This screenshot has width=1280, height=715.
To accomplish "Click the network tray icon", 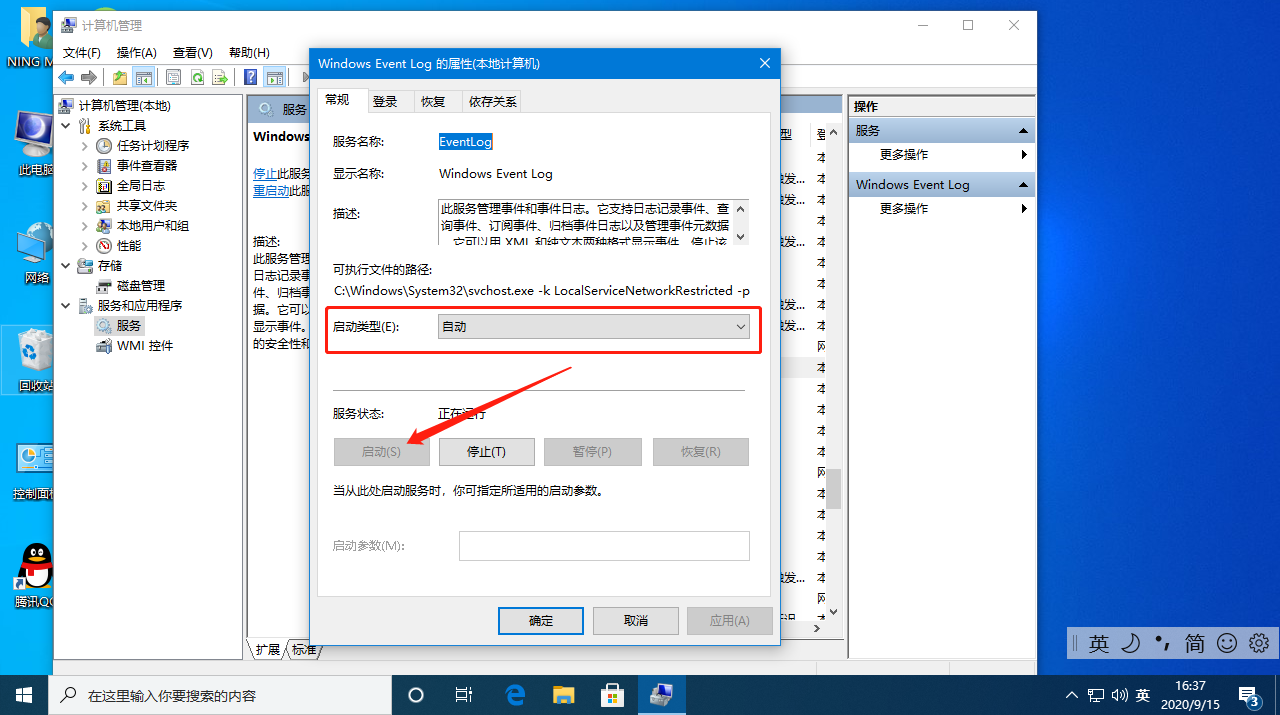I will 1096,695.
